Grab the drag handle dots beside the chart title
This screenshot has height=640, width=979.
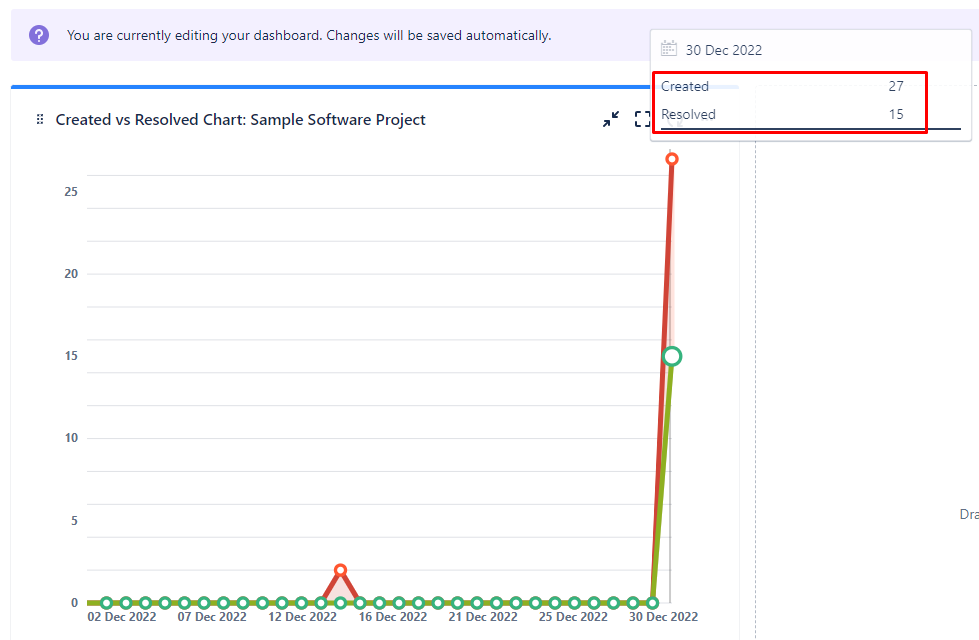click(39, 119)
